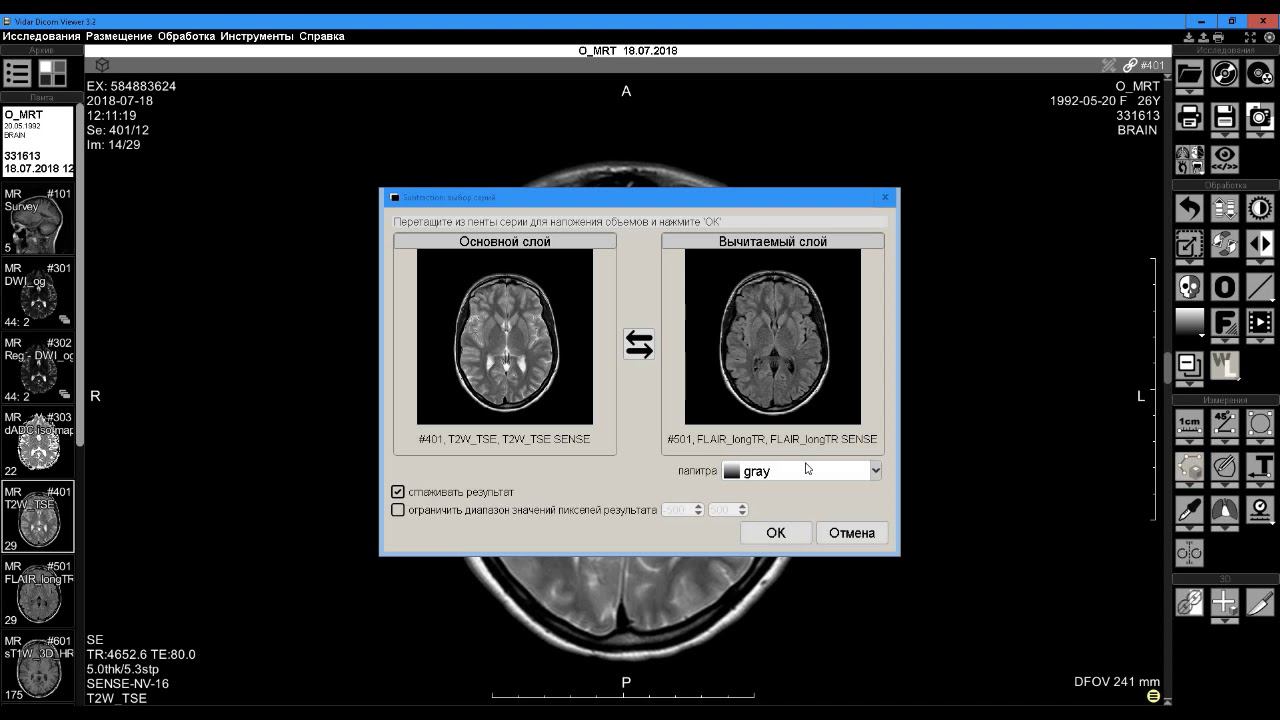Click the list view icon in Архив panel
1280x720 pixels.
pos(17,73)
